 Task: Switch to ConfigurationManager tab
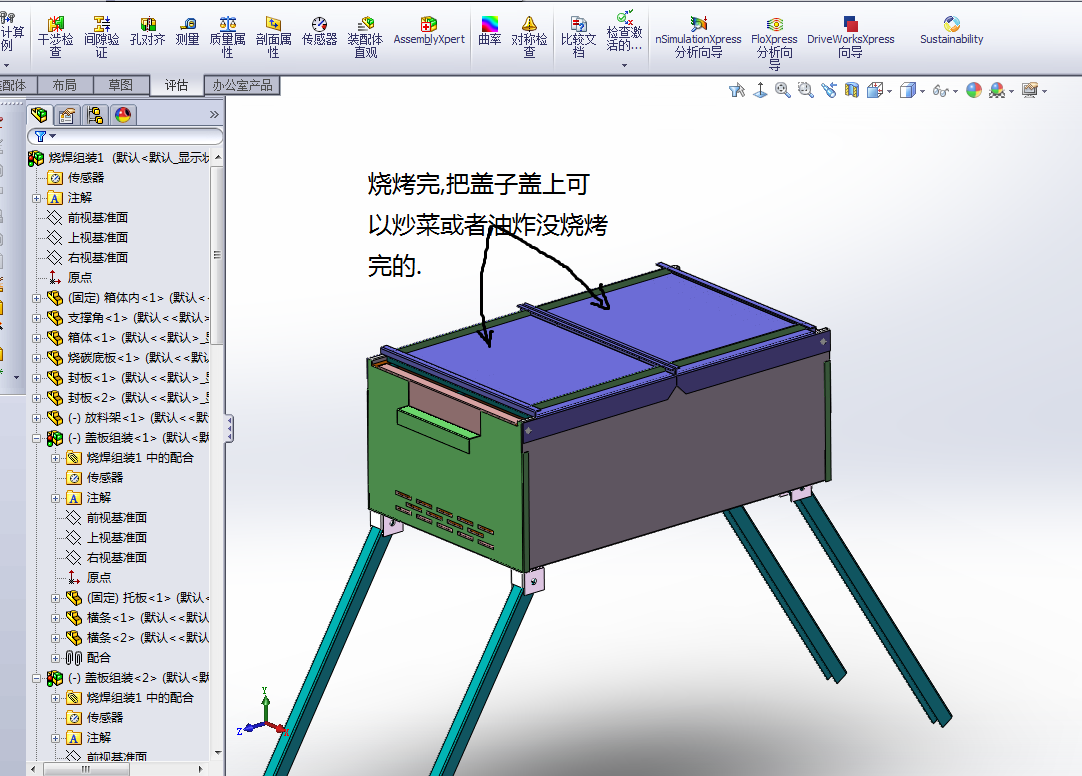[x=95, y=115]
